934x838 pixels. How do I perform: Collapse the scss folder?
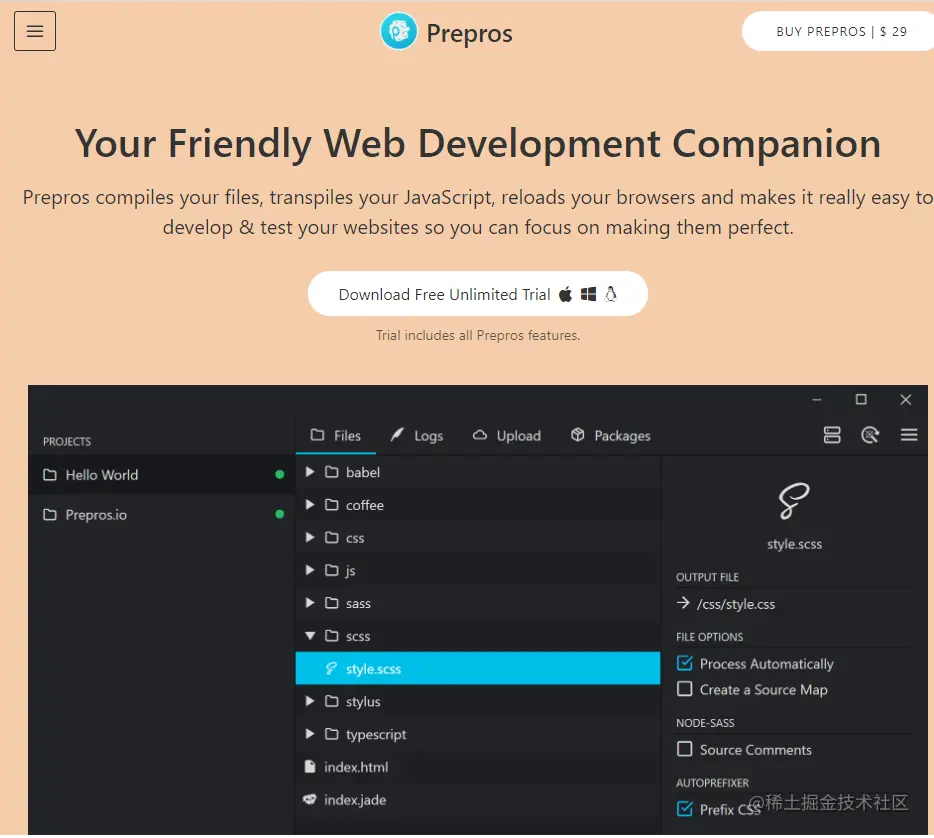[x=310, y=635]
